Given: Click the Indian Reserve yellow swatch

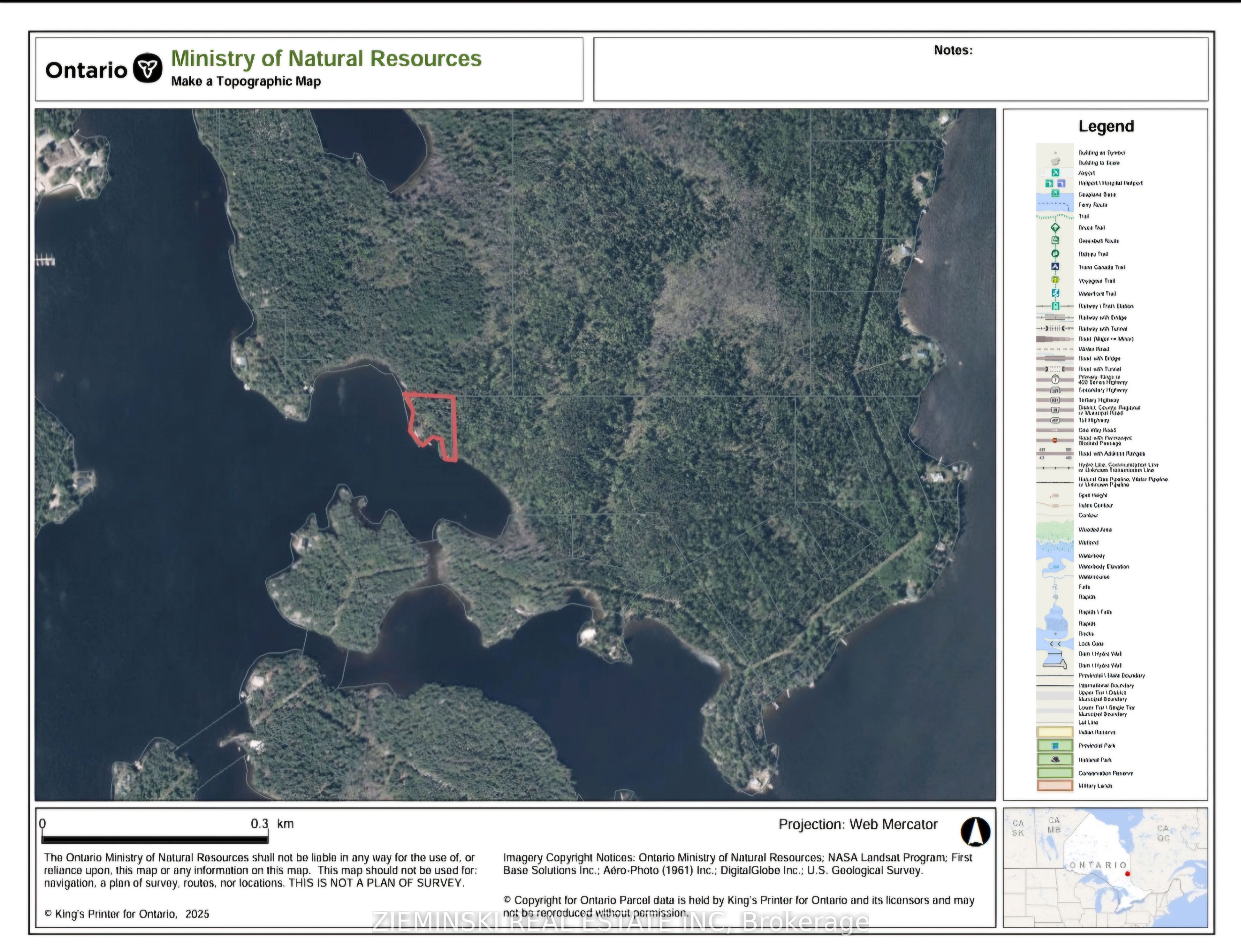Looking at the screenshot, I should point(1055,732).
